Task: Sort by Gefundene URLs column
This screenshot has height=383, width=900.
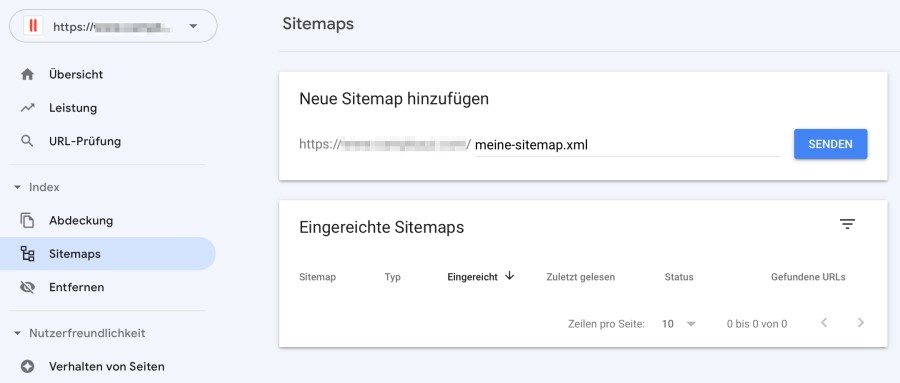Action: tap(808, 277)
